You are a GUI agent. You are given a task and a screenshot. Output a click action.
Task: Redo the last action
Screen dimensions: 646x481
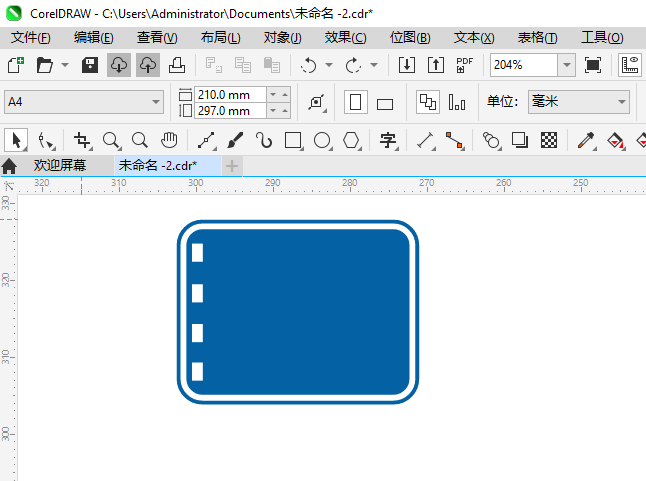coord(353,65)
